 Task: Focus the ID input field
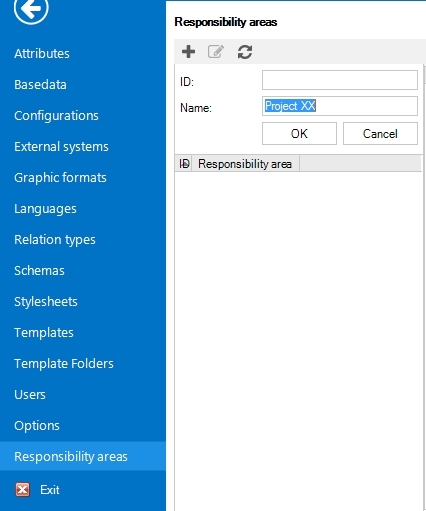coord(340,80)
